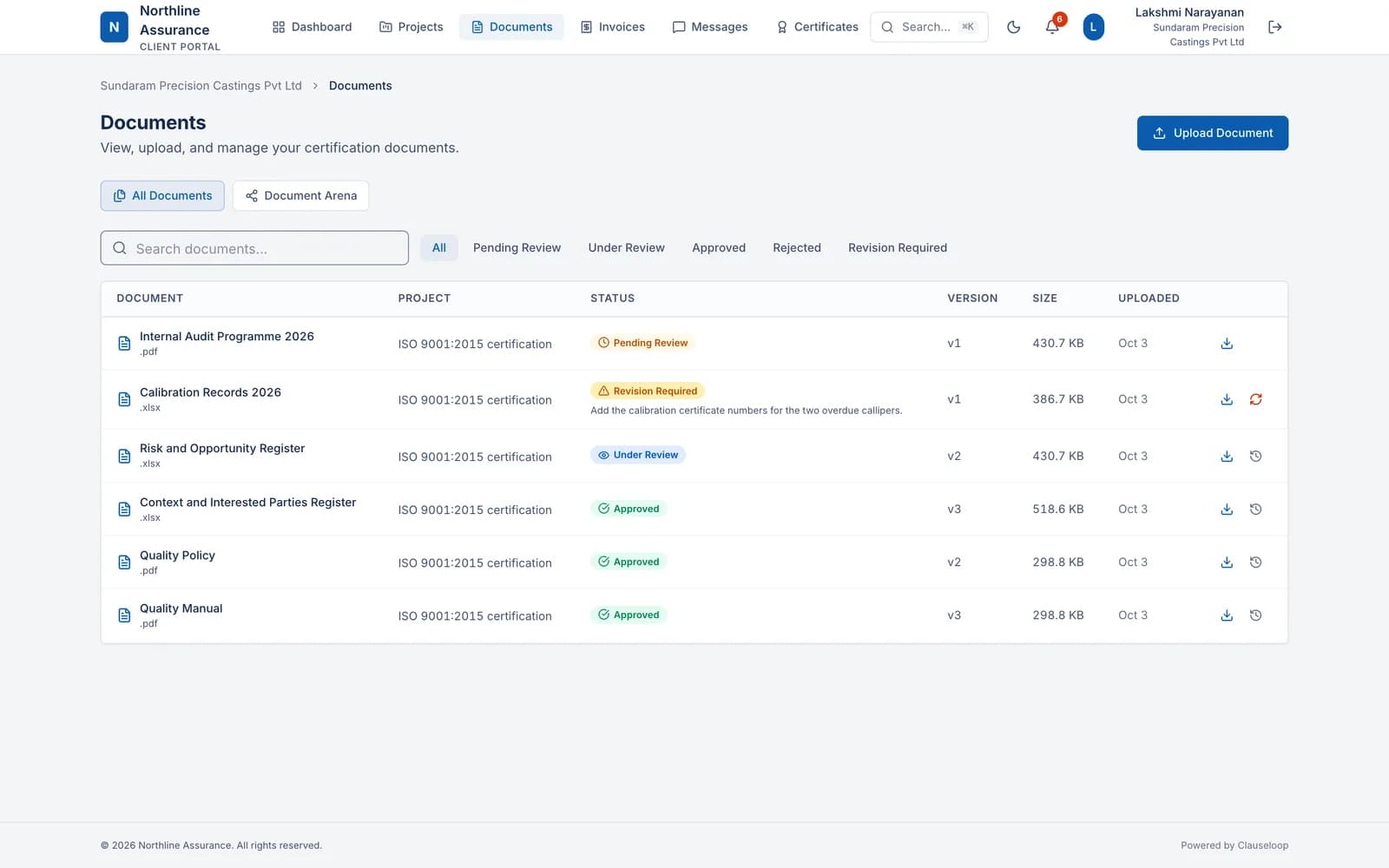Filter by Rejected status

click(x=797, y=247)
